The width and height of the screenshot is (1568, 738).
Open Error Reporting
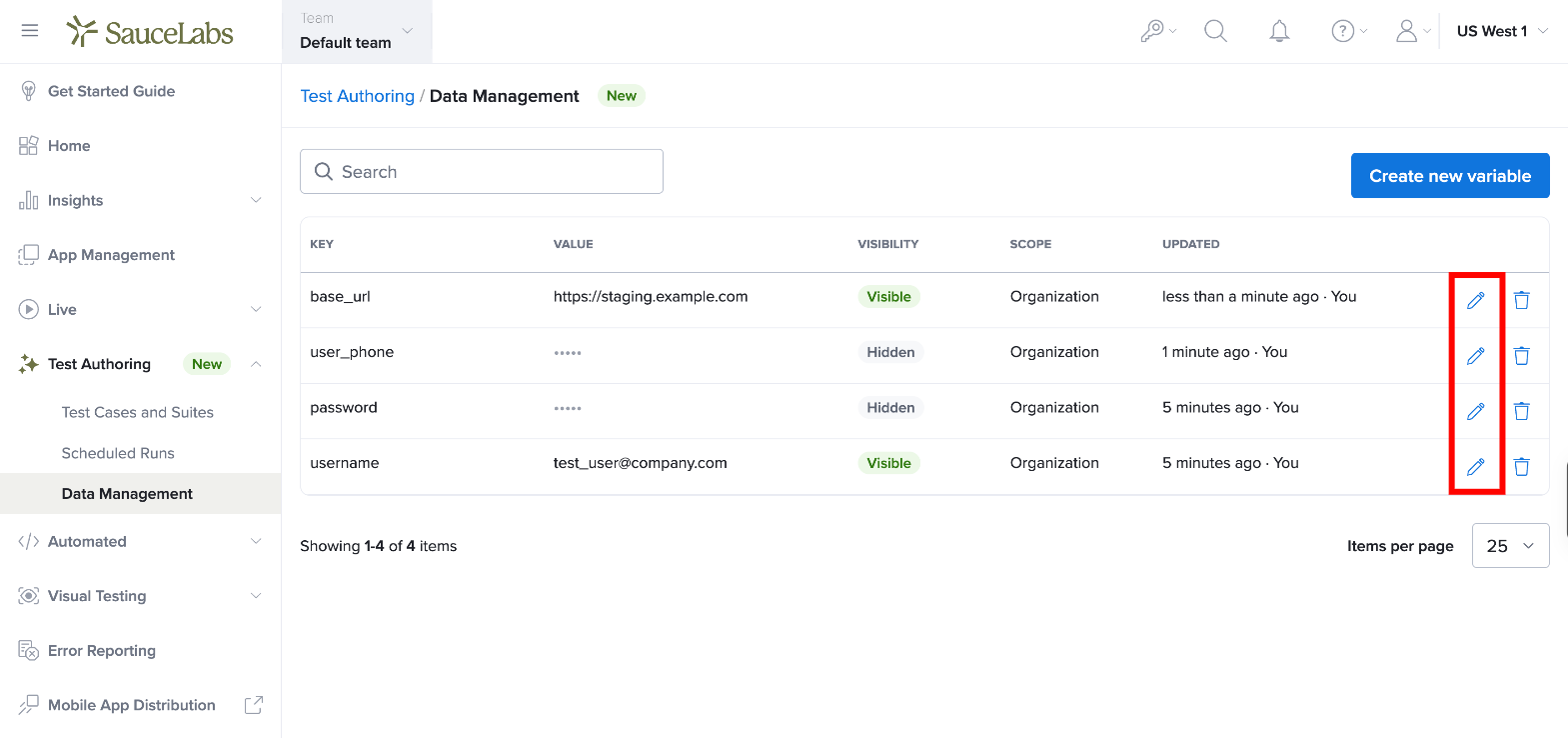[x=102, y=651]
